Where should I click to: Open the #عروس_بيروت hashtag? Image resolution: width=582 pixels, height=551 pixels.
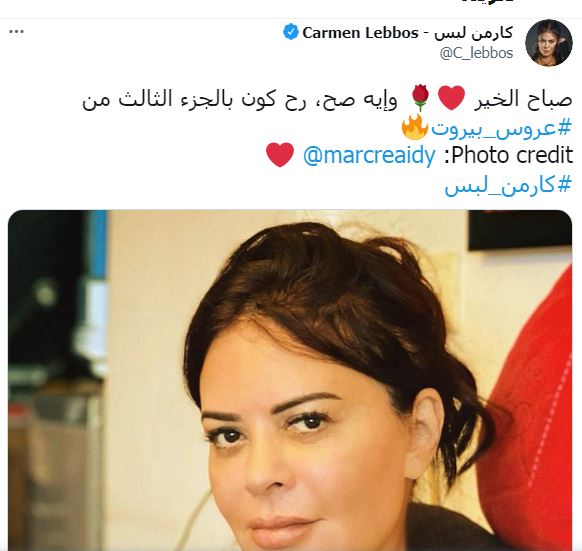501,128
